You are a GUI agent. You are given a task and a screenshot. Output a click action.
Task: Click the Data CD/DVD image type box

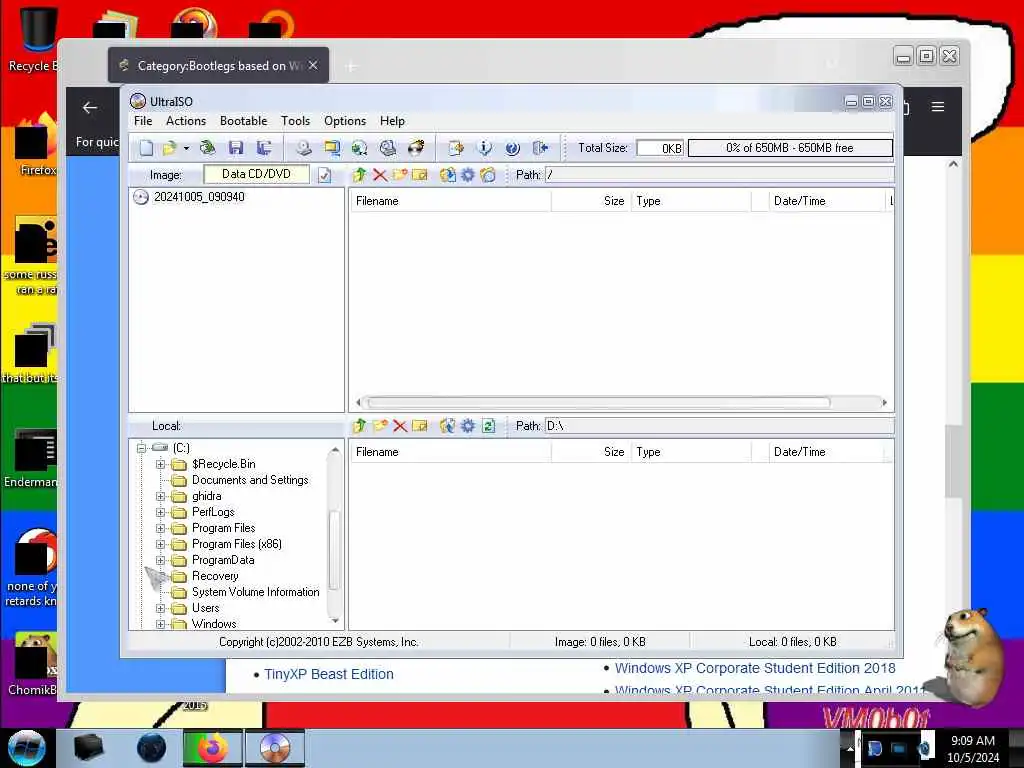click(257, 174)
